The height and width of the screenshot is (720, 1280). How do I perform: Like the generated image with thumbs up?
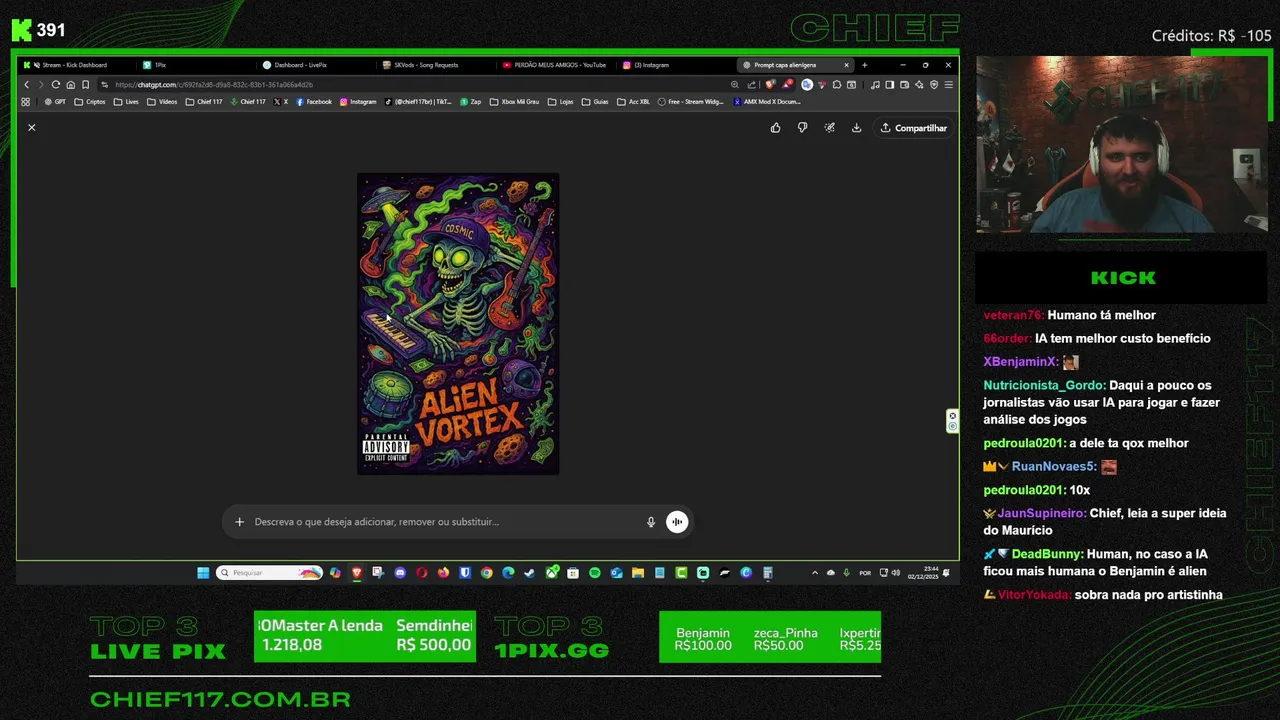pos(775,128)
